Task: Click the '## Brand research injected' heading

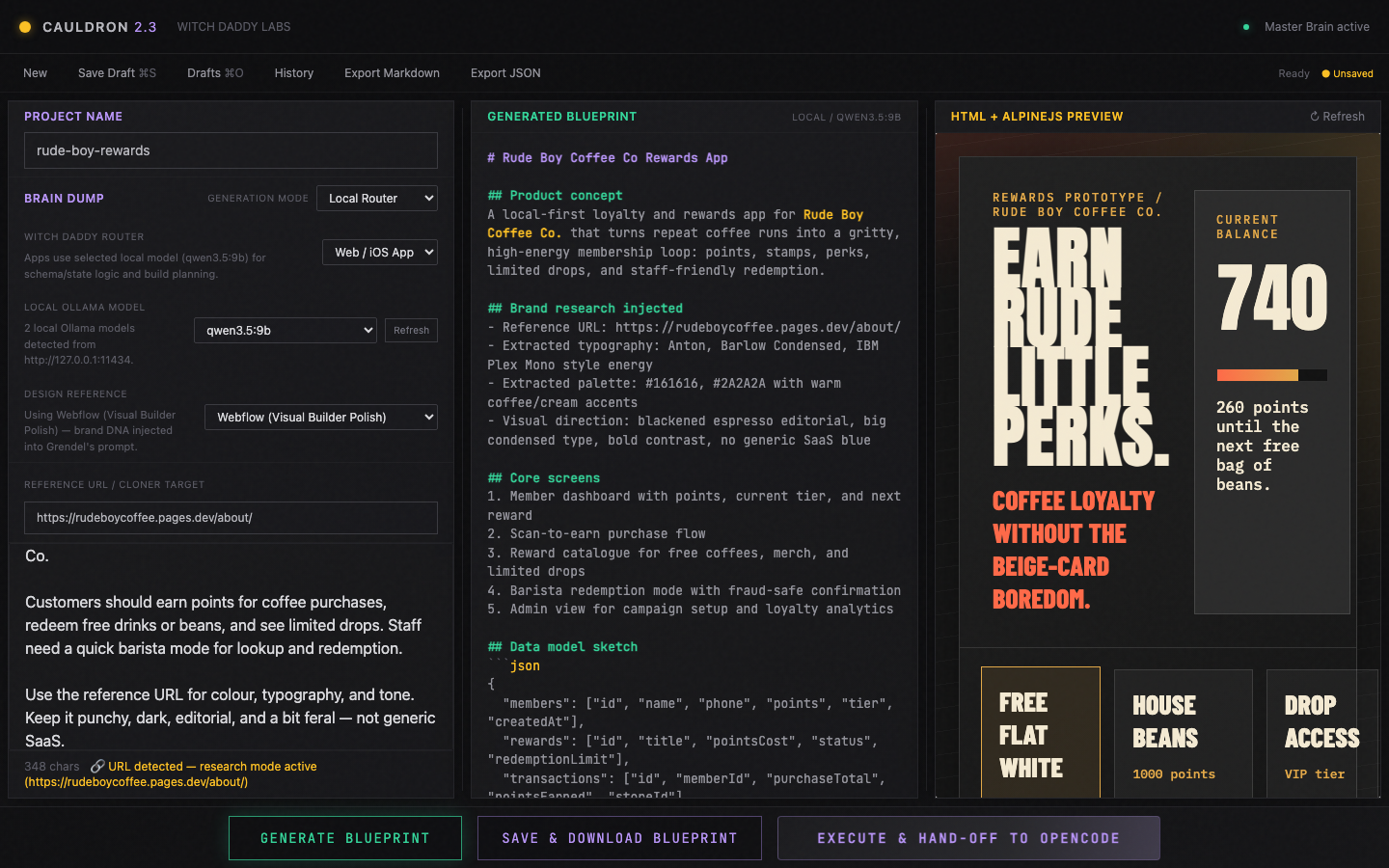Action: [585, 309]
